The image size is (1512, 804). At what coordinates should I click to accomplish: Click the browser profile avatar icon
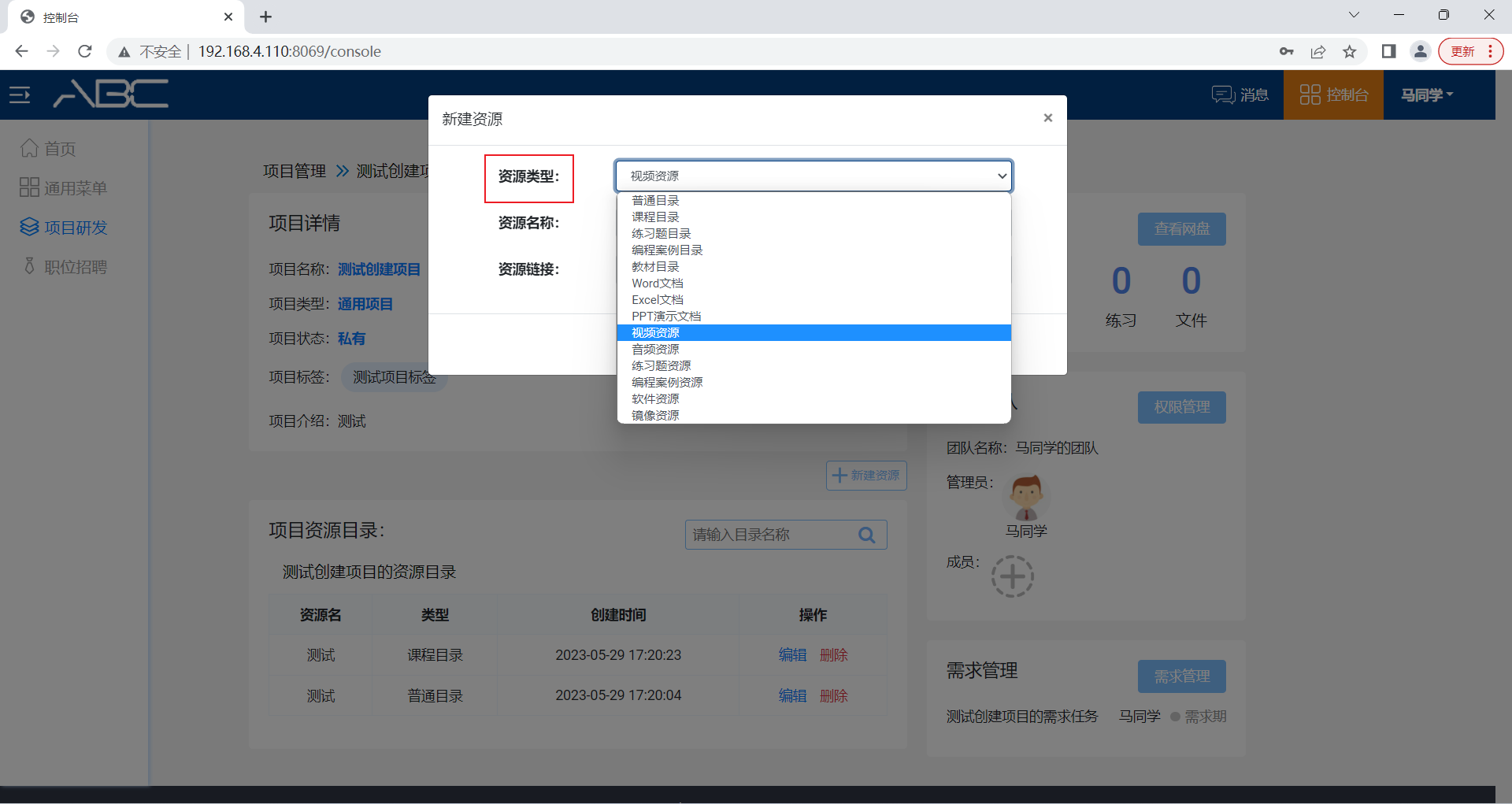click(x=1421, y=52)
